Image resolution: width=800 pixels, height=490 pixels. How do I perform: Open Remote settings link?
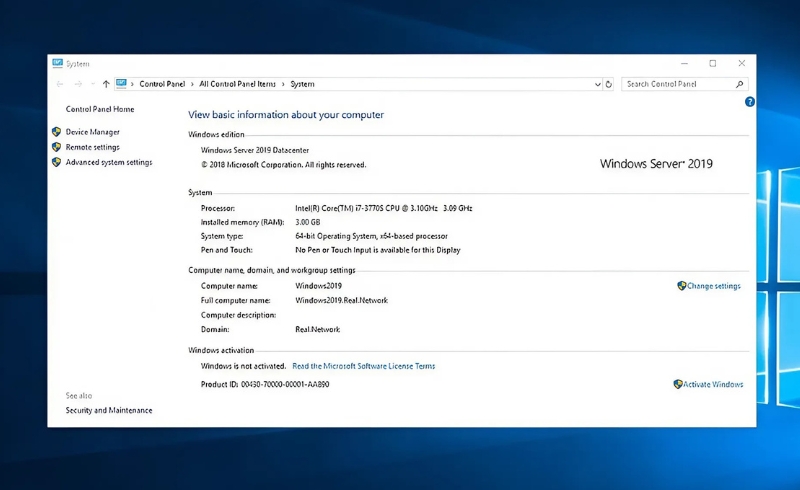[92, 148]
